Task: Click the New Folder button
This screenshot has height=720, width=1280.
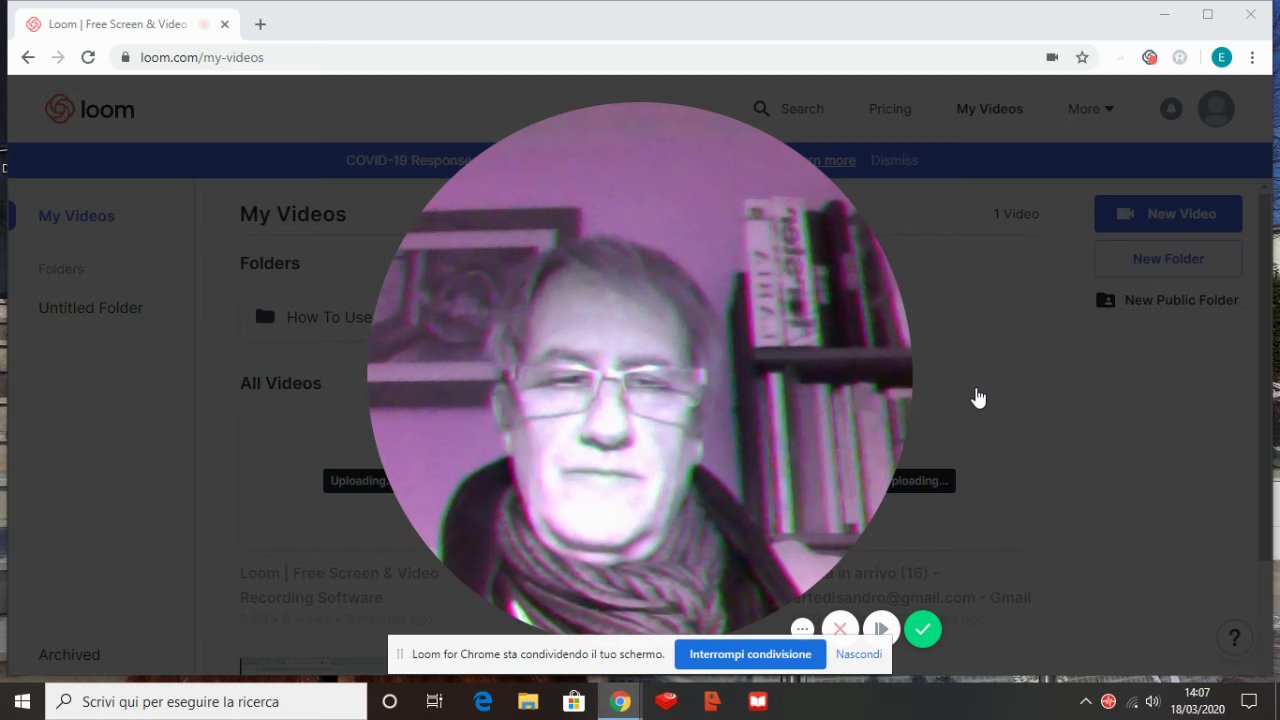Action: coord(1168,259)
